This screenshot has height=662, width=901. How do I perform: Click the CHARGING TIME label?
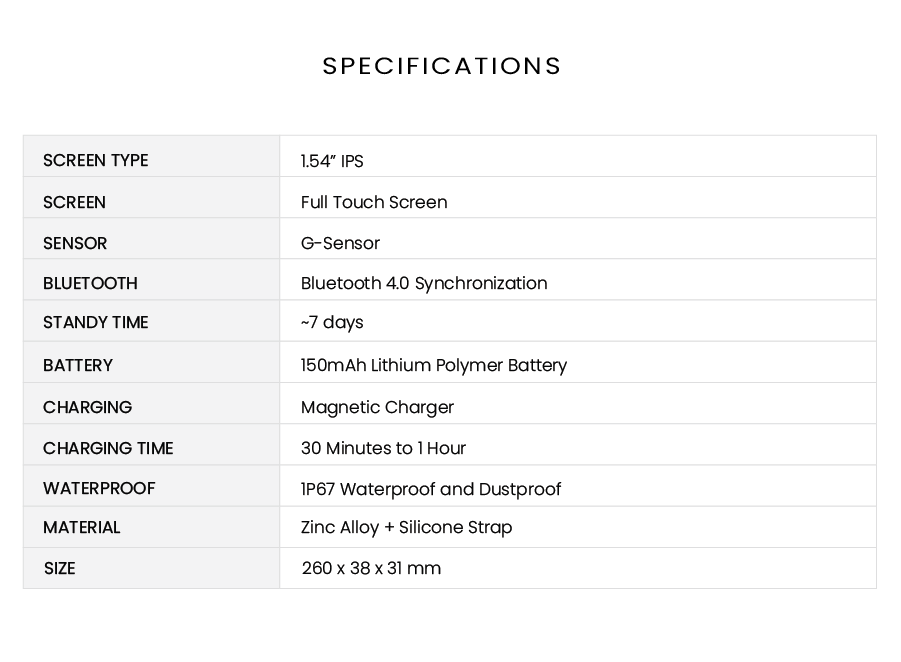tap(108, 448)
